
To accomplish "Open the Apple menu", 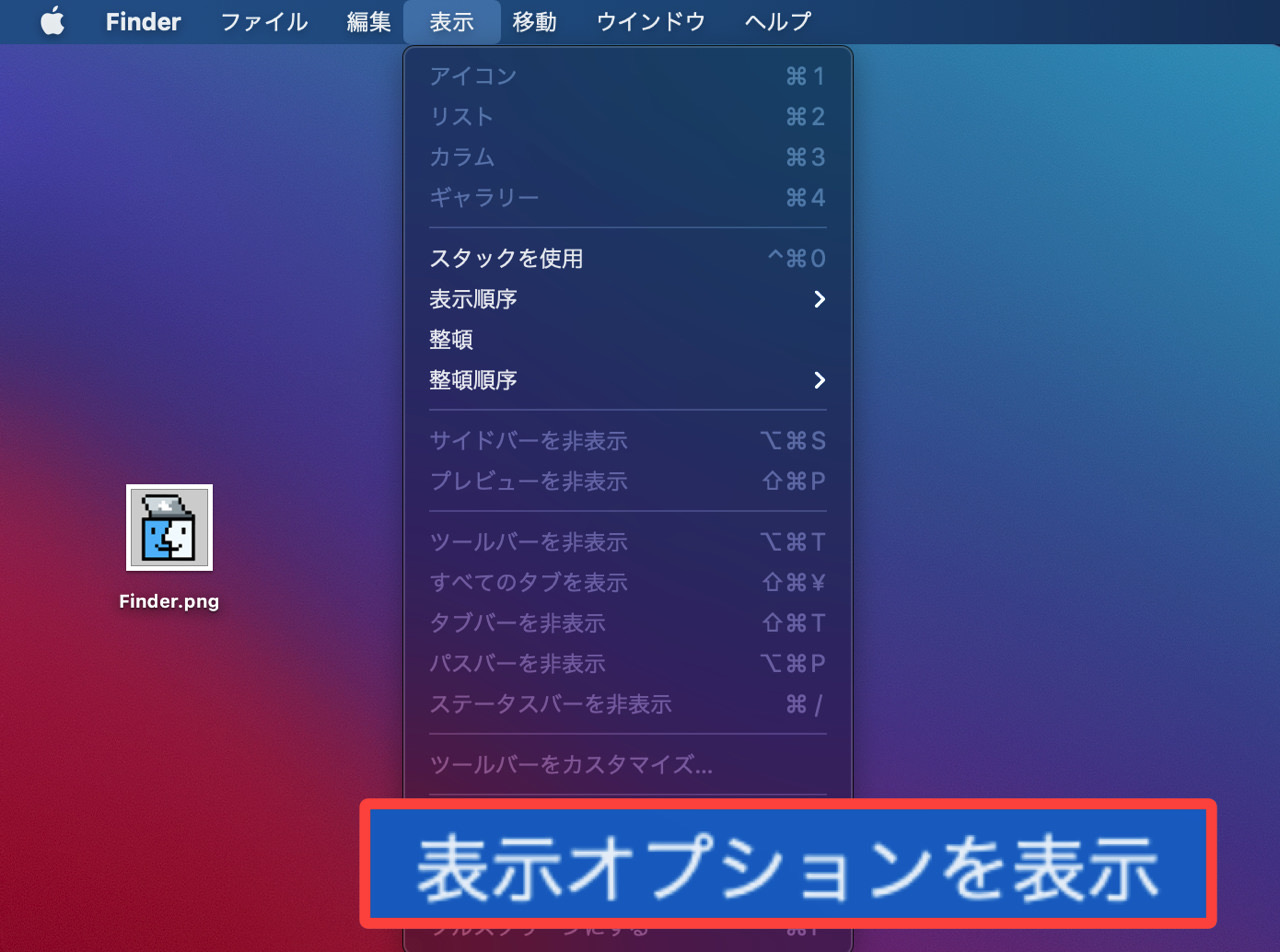I will tap(52, 21).
